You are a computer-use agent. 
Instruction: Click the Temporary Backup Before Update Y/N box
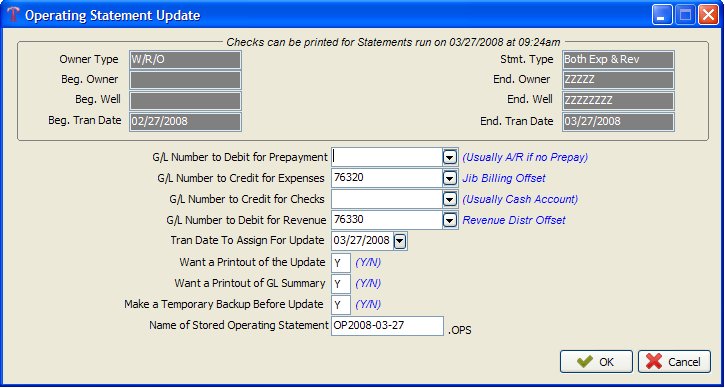(341, 305)
